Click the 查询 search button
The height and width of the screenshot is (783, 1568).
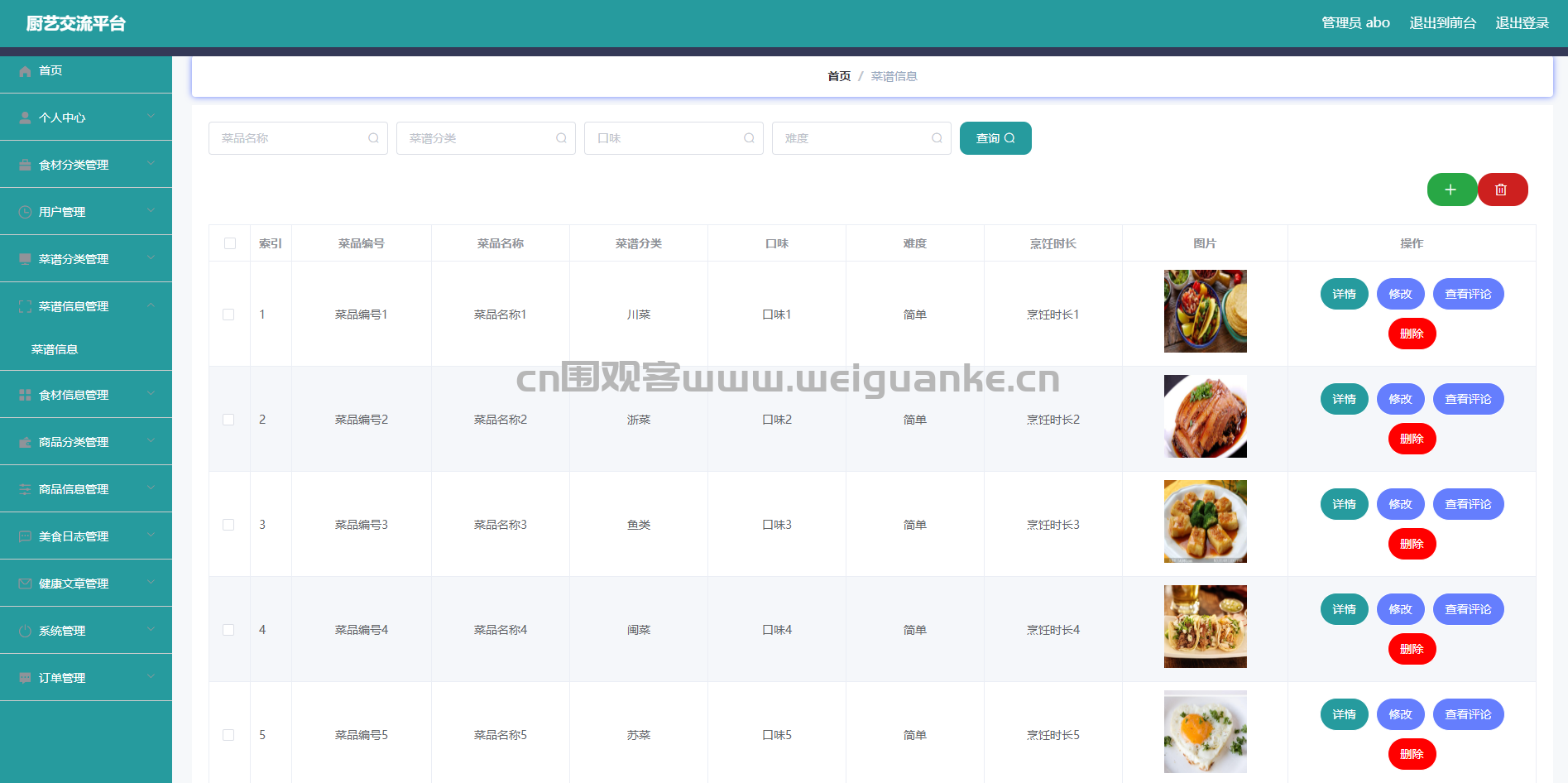[995, 138]
